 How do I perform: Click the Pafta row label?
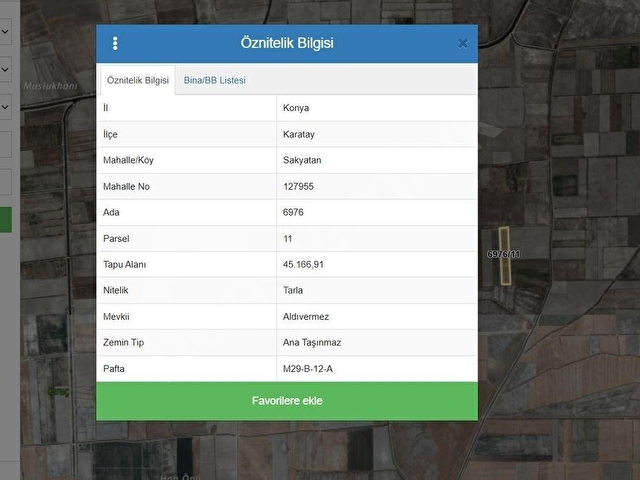coord(114,369)
